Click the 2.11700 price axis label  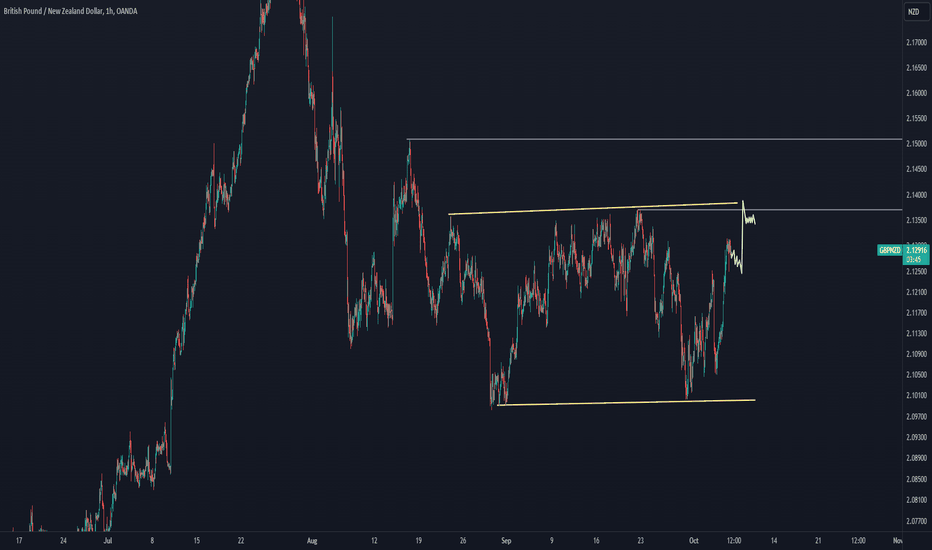[916, 313]
